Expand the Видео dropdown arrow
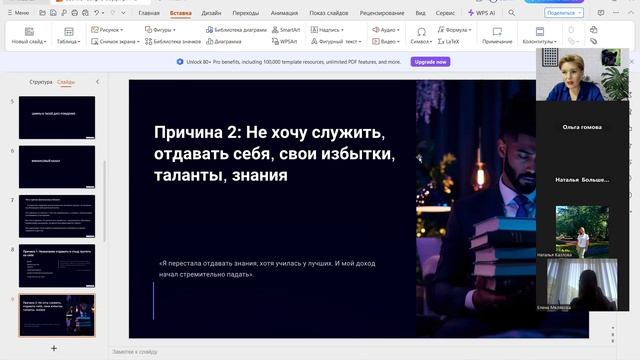Viewport: 640px width, 360px height. click(398, 42)
